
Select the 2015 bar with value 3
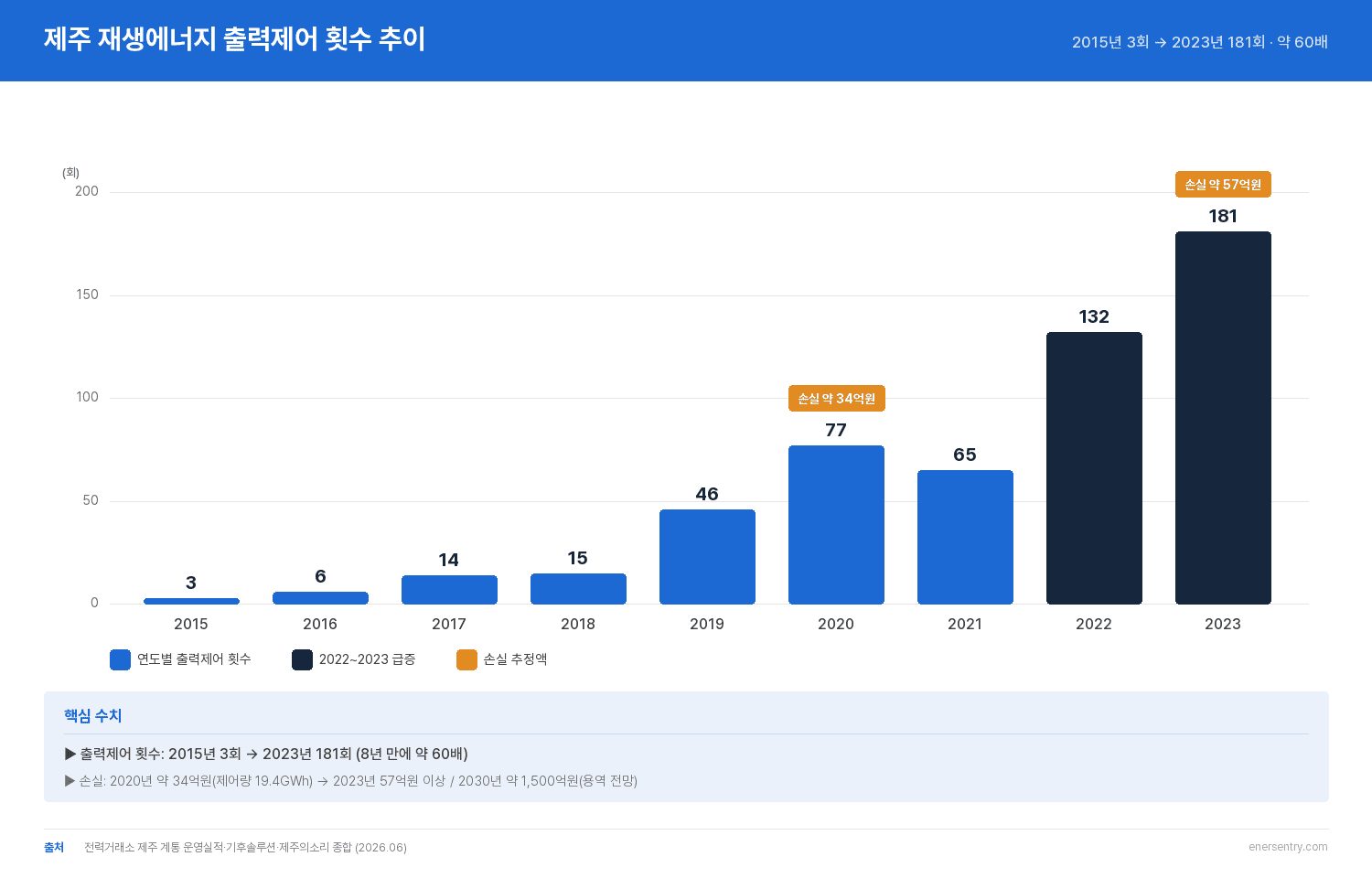point(191,601)
